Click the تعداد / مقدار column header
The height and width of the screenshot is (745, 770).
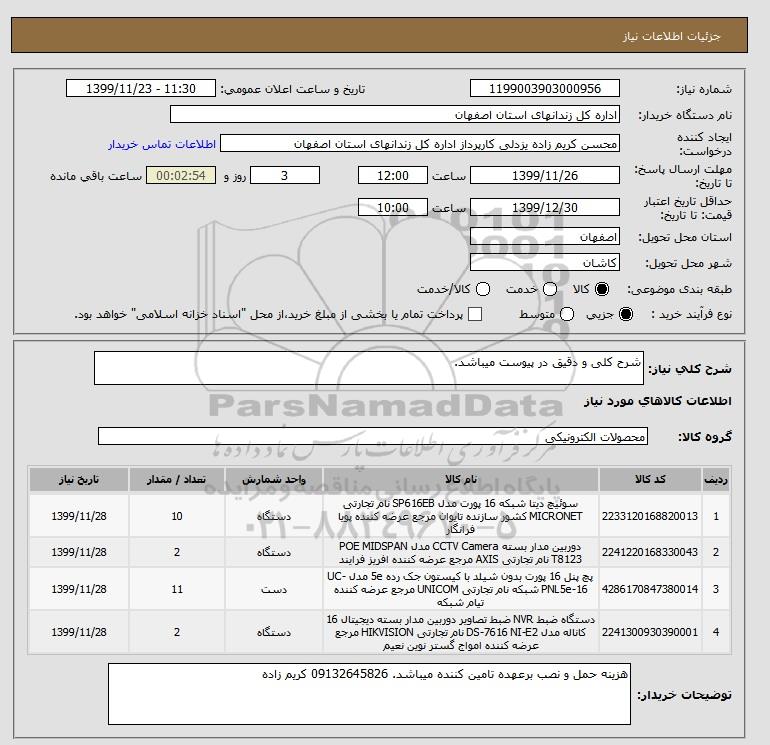click(x=177, y=479)
